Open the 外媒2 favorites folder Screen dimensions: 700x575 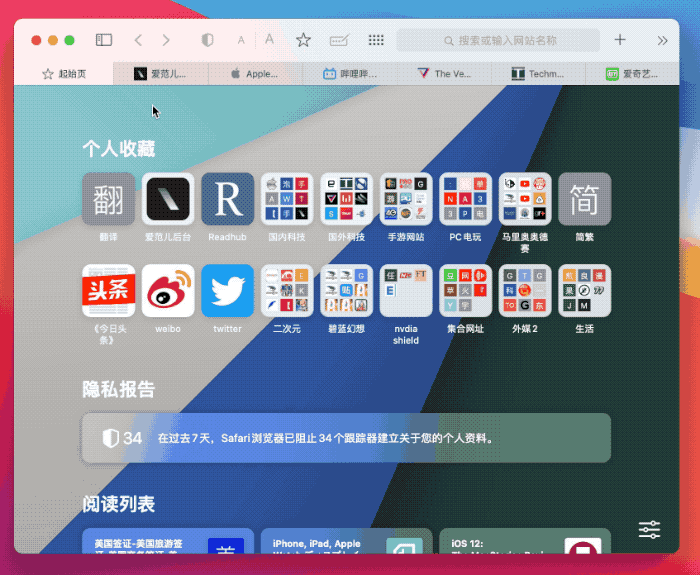[x=525, y=291]
